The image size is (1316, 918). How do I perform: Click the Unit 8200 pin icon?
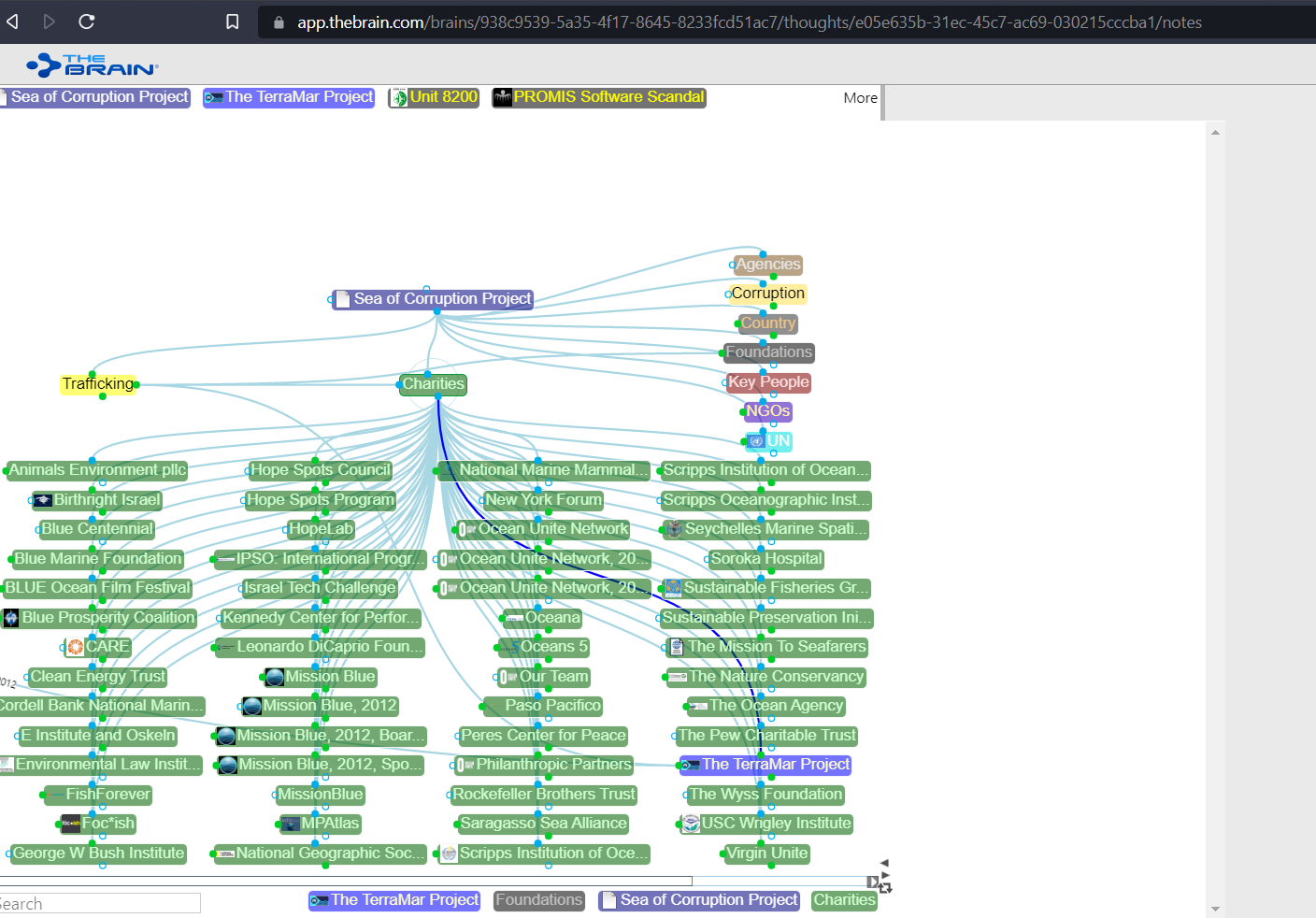point(399,97)
